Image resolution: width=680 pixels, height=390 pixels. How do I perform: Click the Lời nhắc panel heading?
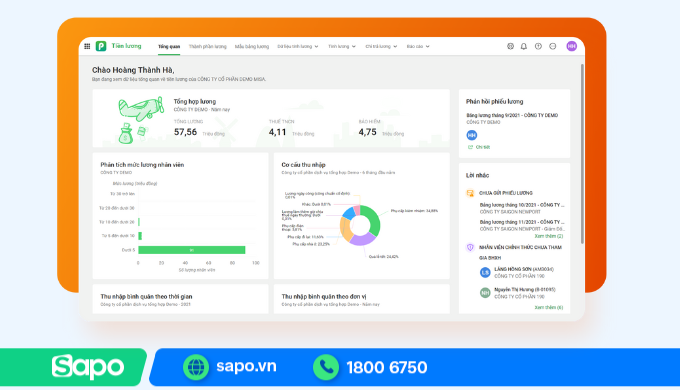(x=477, y=175)
